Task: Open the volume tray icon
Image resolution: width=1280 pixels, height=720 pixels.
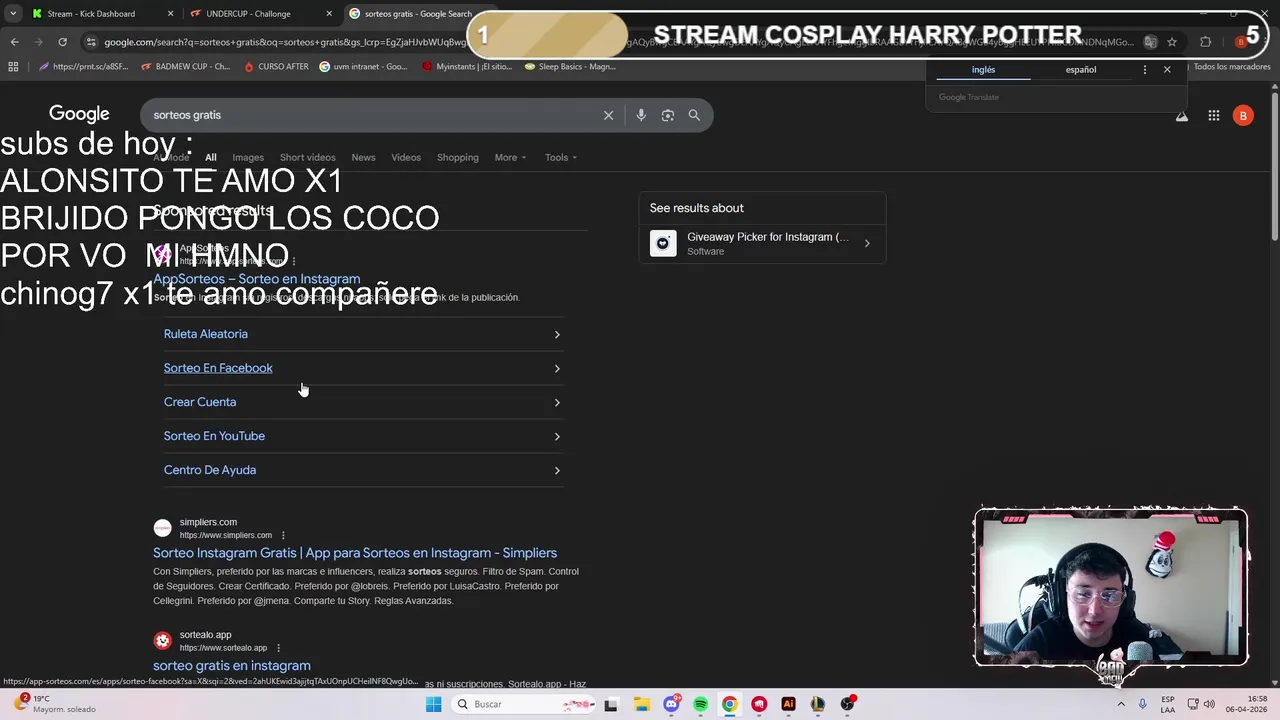Action: click(x=1209, y=704)
